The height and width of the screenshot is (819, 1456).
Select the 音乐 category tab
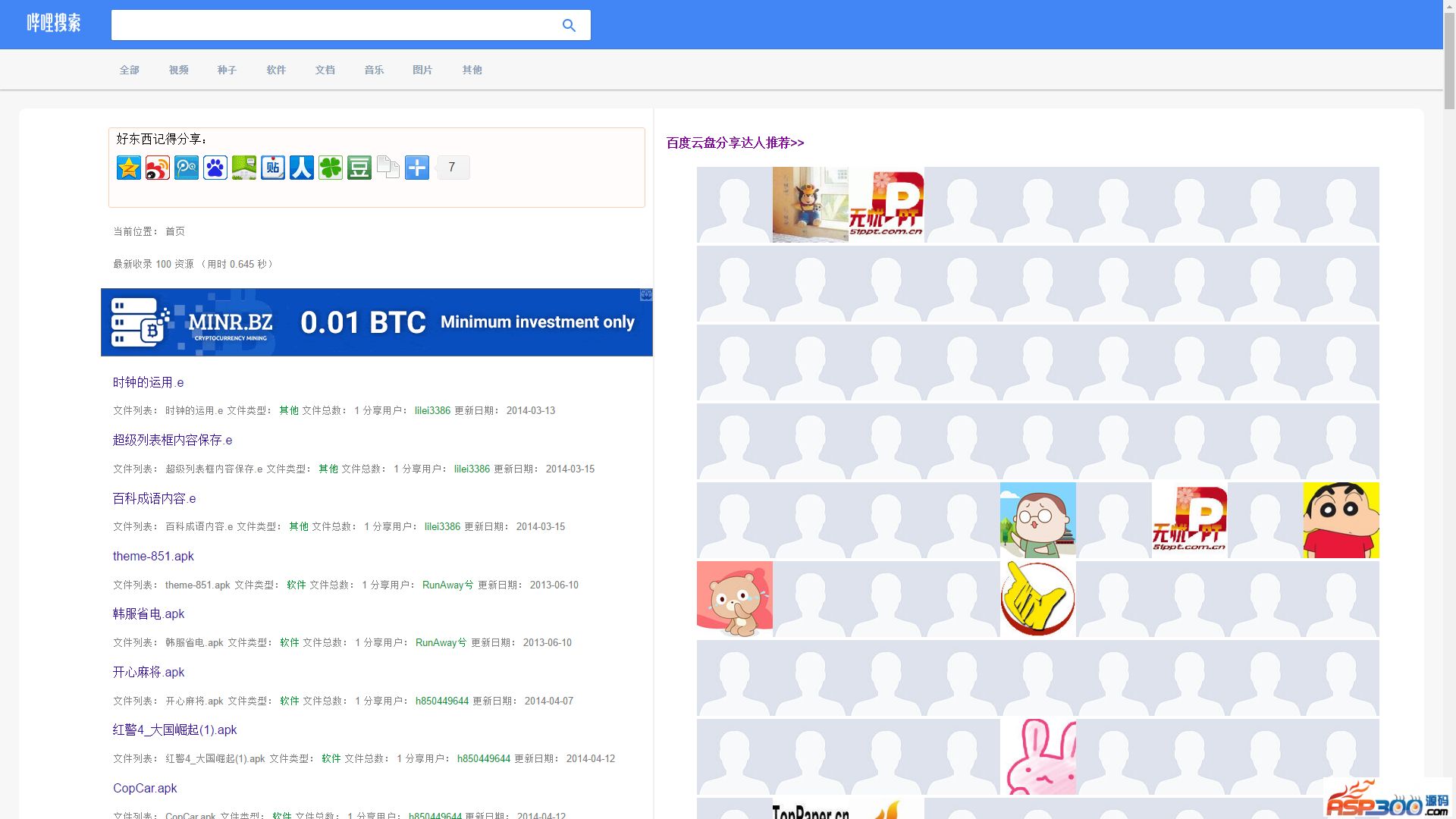[x=374, y=70]
